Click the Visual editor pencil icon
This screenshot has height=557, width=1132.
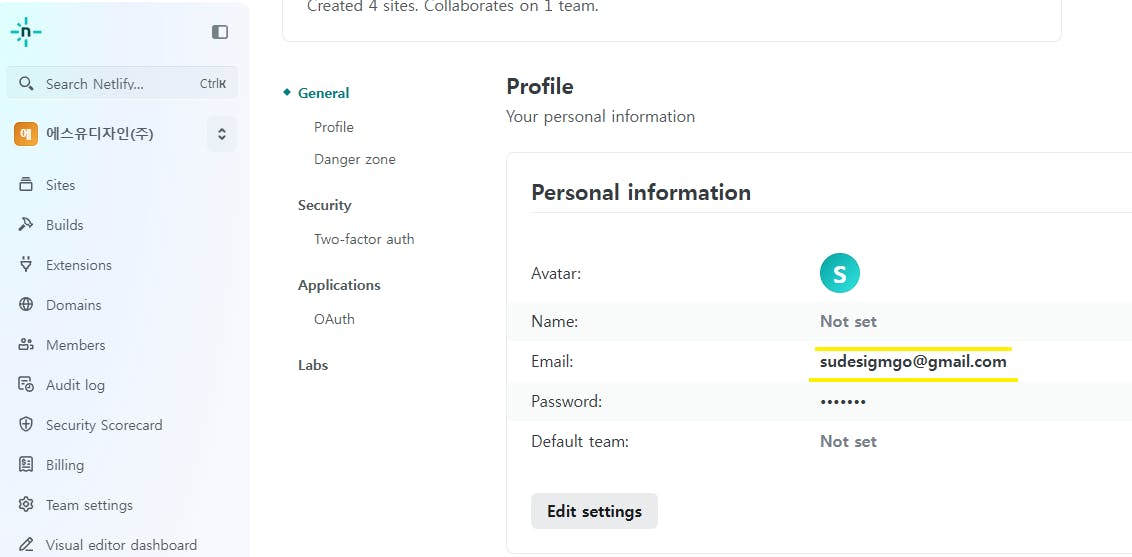26,544
